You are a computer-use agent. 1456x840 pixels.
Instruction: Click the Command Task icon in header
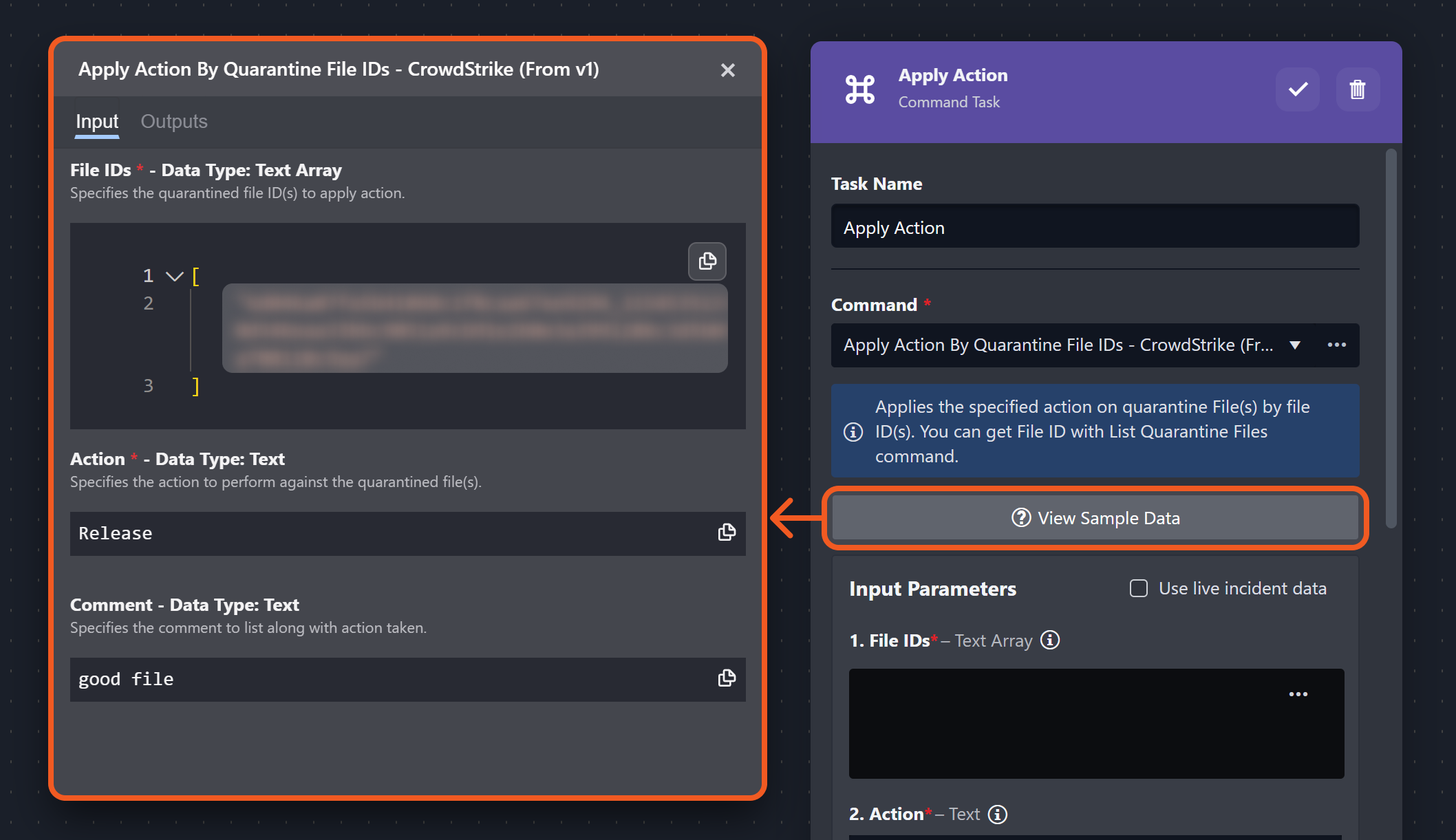tap(860, 89)
